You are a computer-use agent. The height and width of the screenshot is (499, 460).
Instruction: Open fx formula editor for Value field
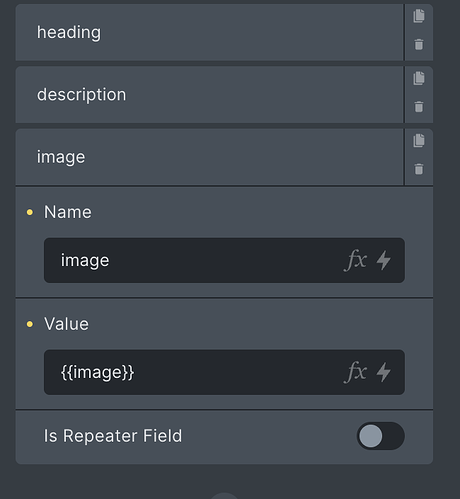355,372
